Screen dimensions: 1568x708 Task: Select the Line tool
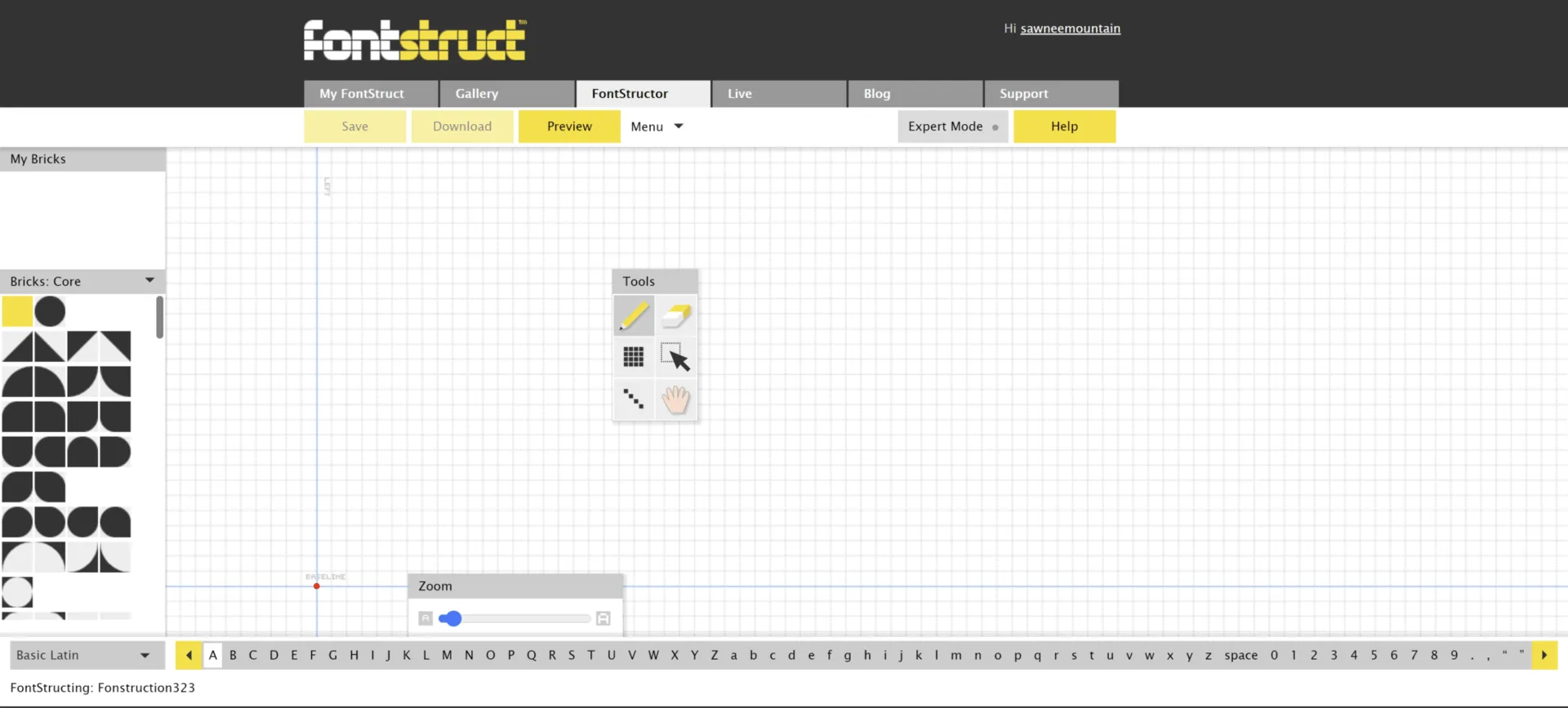634,399
